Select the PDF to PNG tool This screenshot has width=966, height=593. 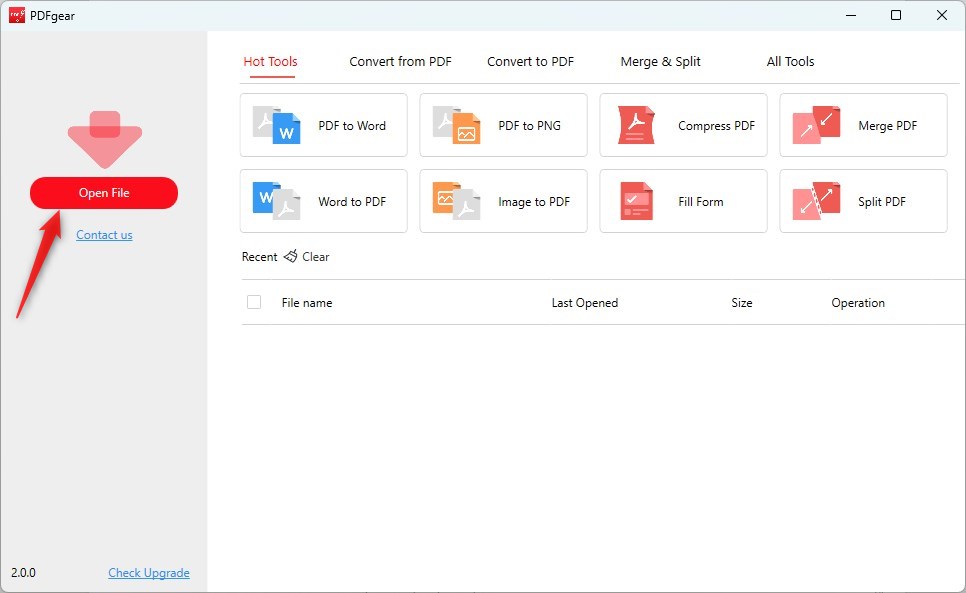502,125
